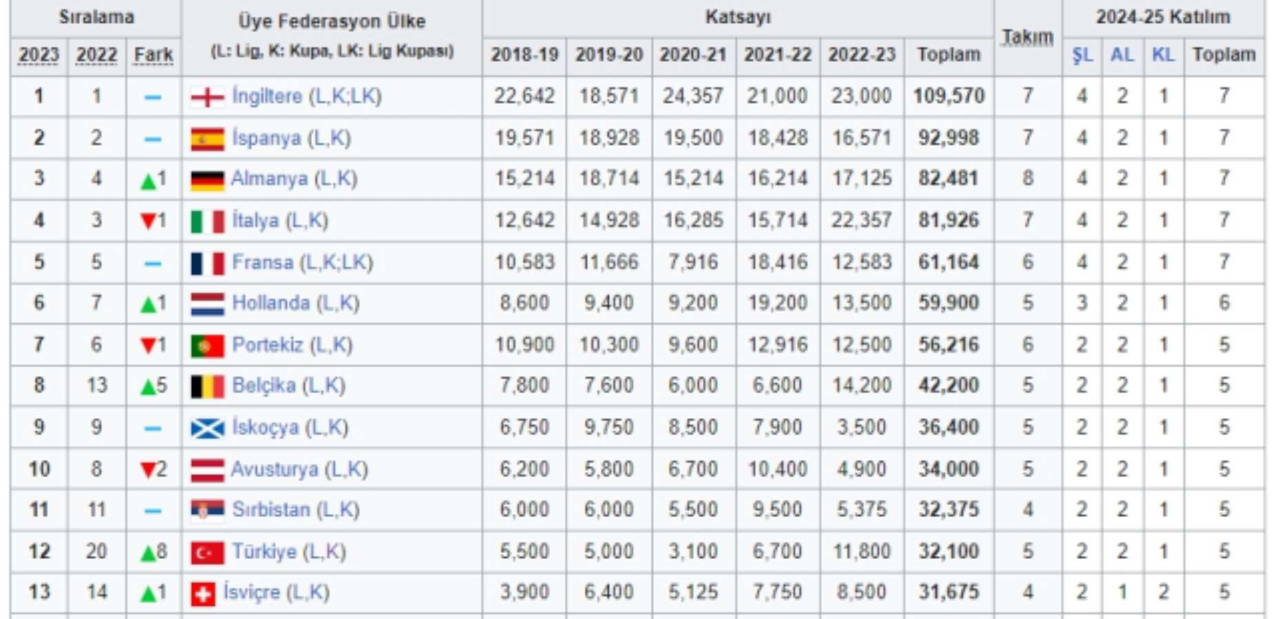Click the Switzerland flag icon
Viewport: 1280px width, 619px height.
[x=203, y=594]
